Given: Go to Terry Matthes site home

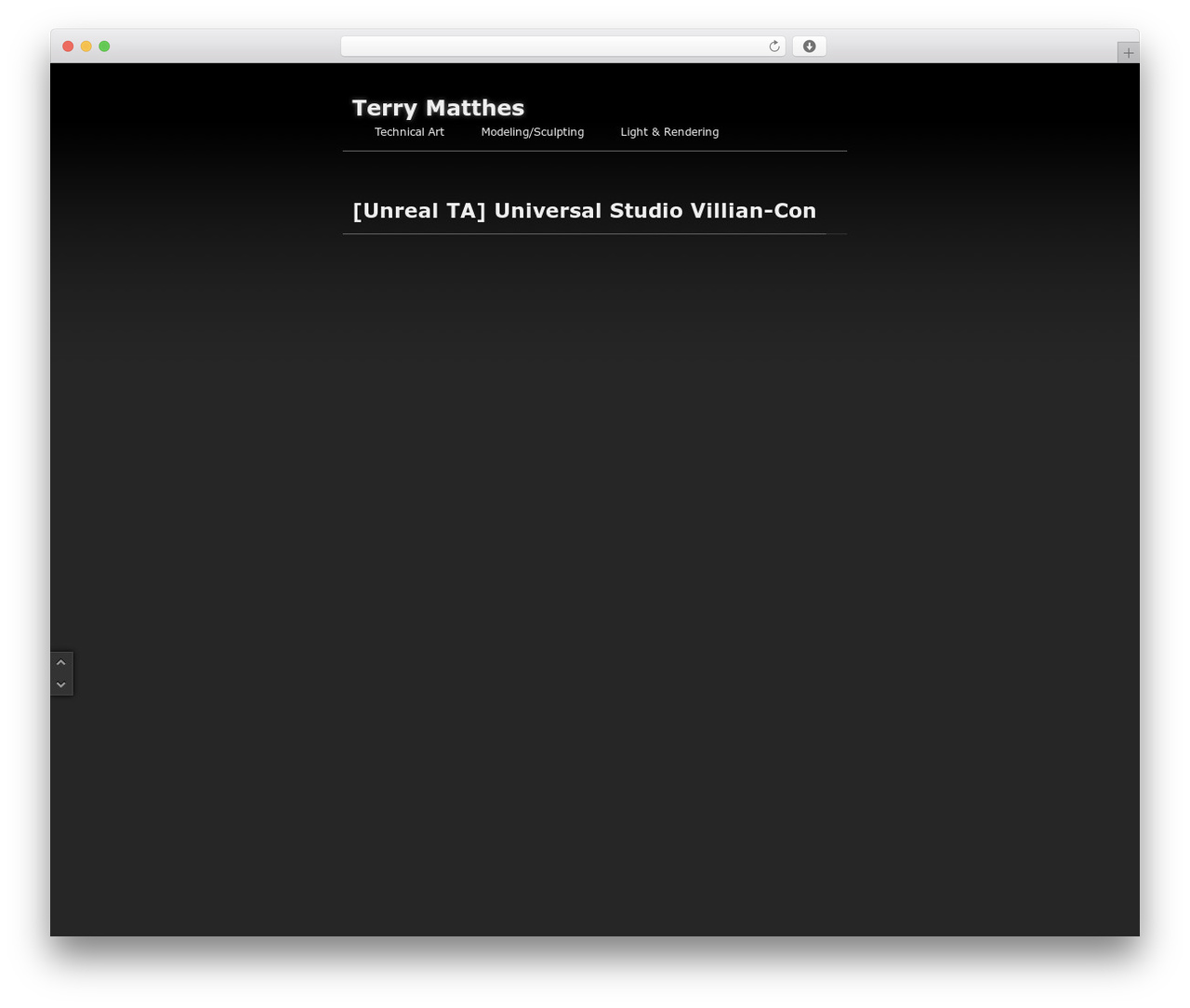Looking at the screenshot, I should tap(438, 108).
